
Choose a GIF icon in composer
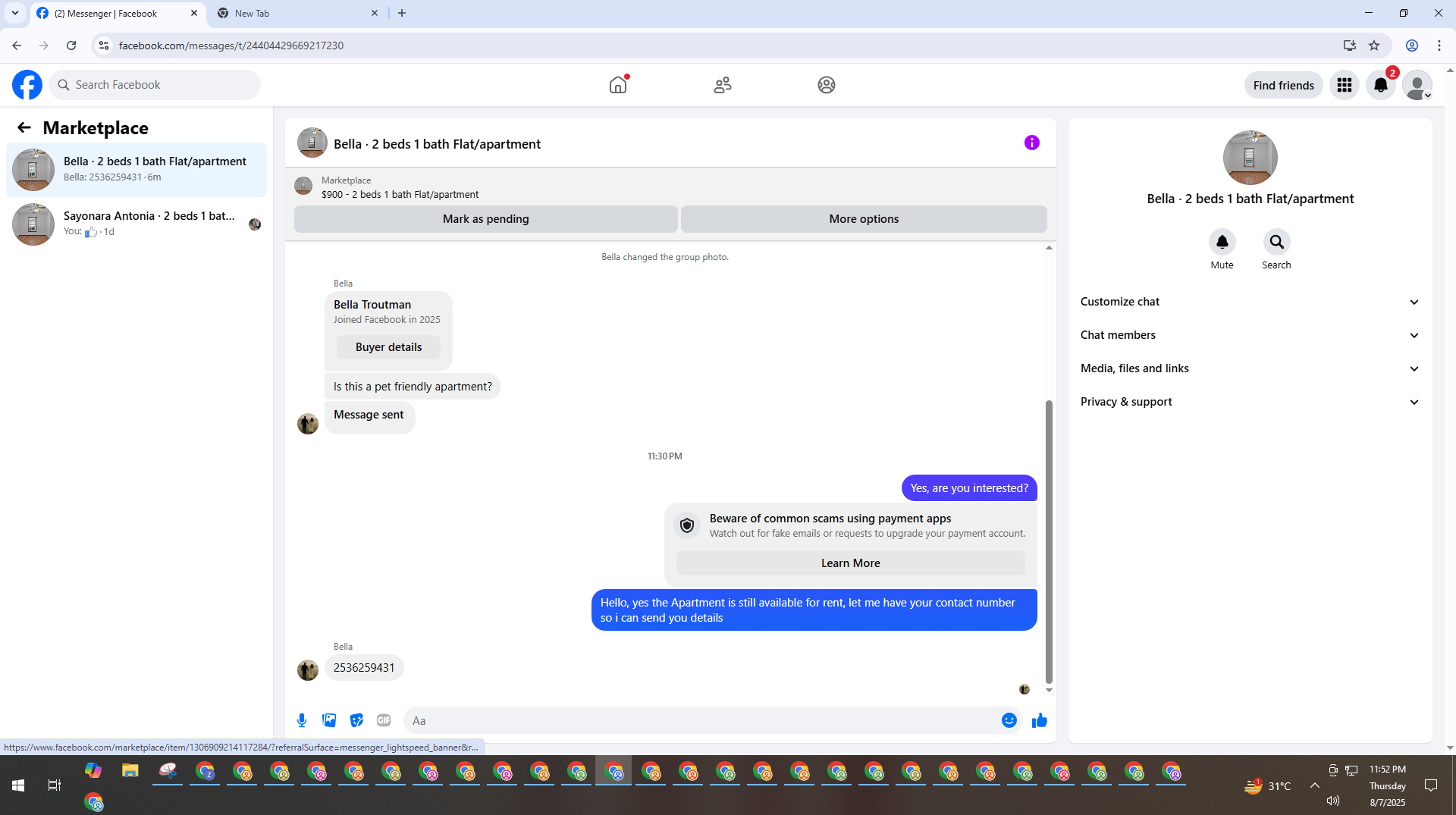(384, 720)
